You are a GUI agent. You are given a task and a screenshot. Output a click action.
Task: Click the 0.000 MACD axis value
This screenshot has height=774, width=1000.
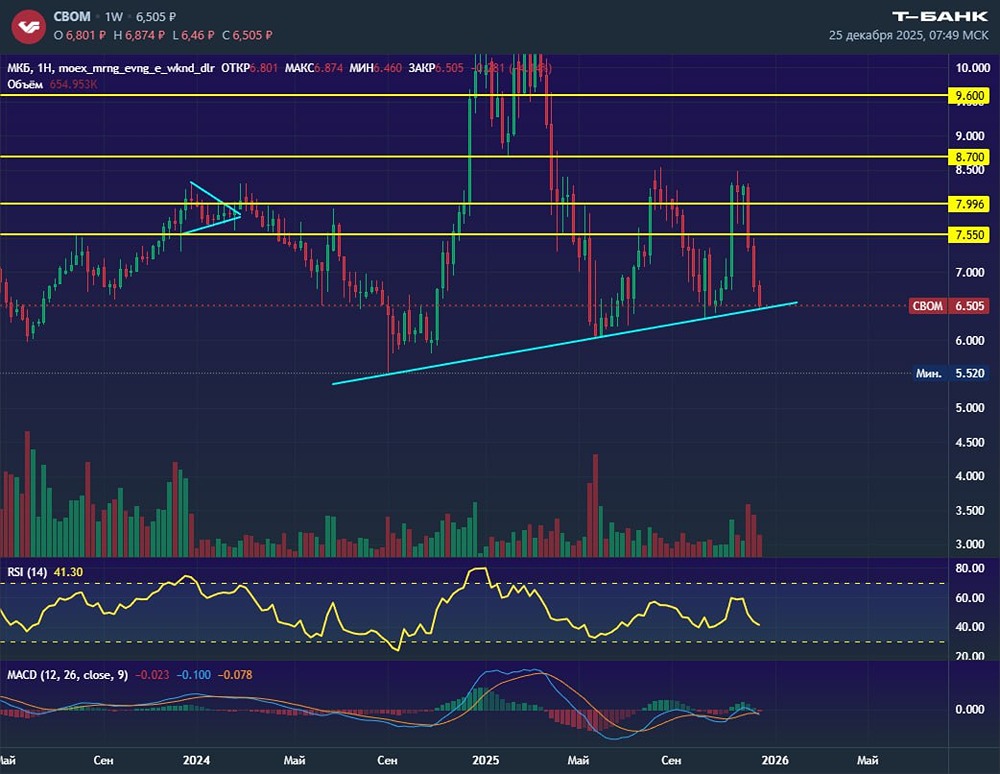[x=970, y=710]
